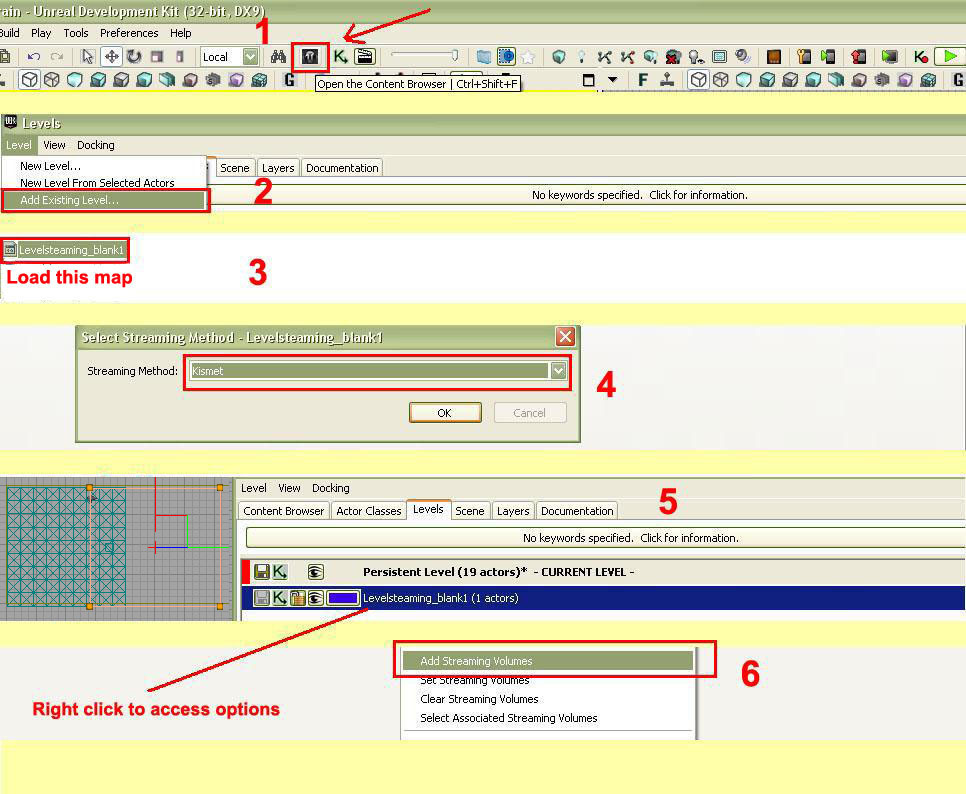Choose Add Streaming Volumes from context menu
The height and width of the screenshot is (794, 966).
548,661
